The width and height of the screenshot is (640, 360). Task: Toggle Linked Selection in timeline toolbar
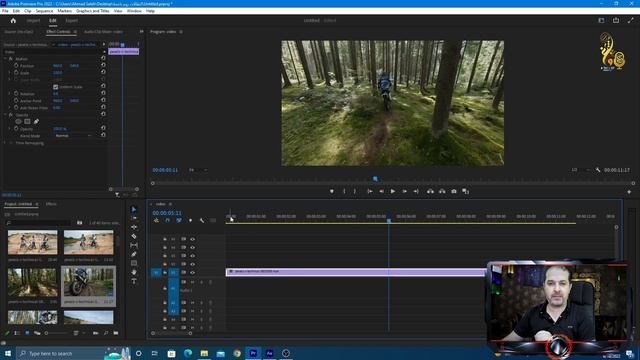[179, 220]
